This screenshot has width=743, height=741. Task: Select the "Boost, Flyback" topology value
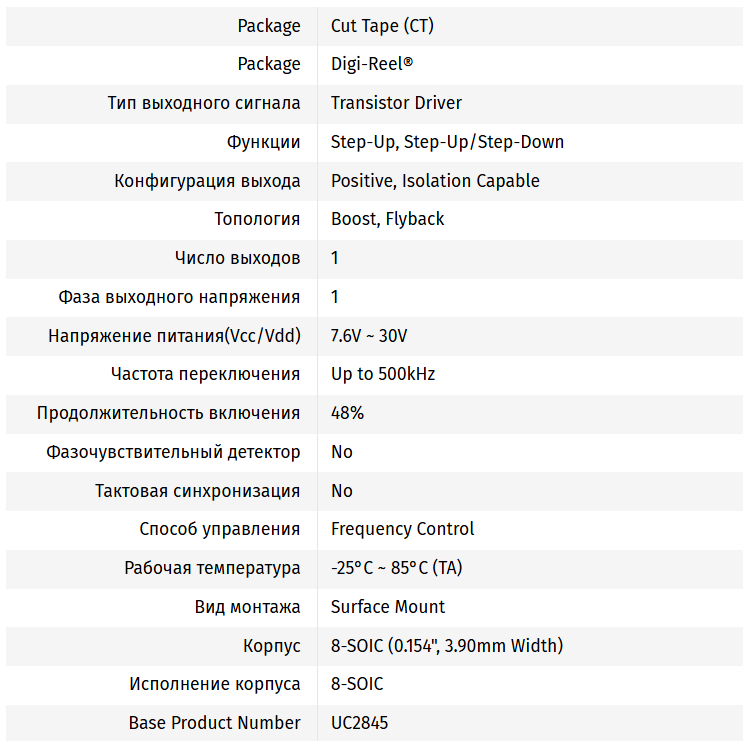point(387,219)
